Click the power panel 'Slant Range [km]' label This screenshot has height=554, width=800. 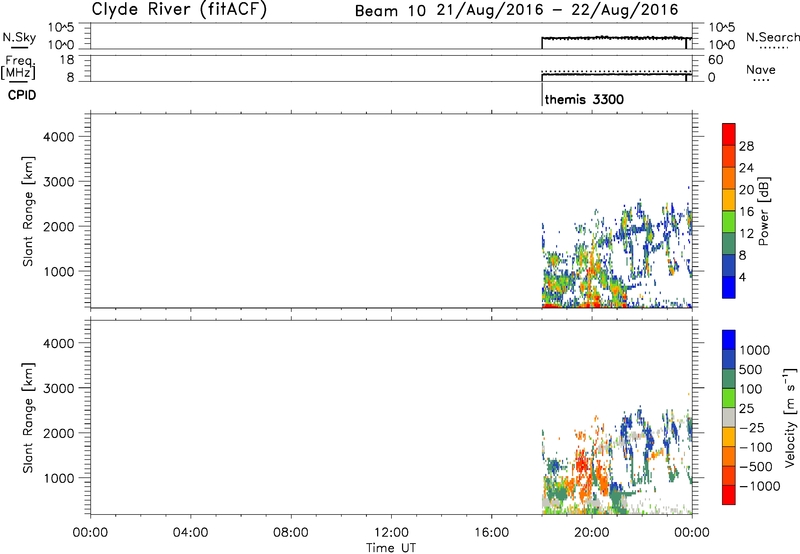[x=28, y=211]
